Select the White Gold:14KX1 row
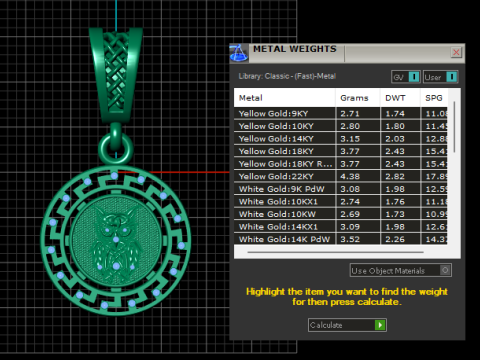480x360 pixels. 341,227
